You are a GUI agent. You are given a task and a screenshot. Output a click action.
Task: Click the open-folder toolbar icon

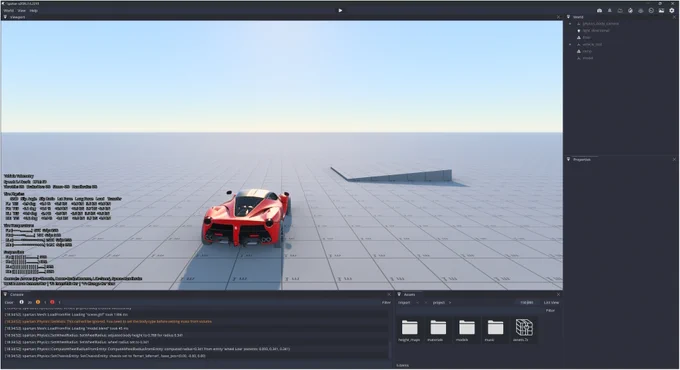(x=620, y=10)
